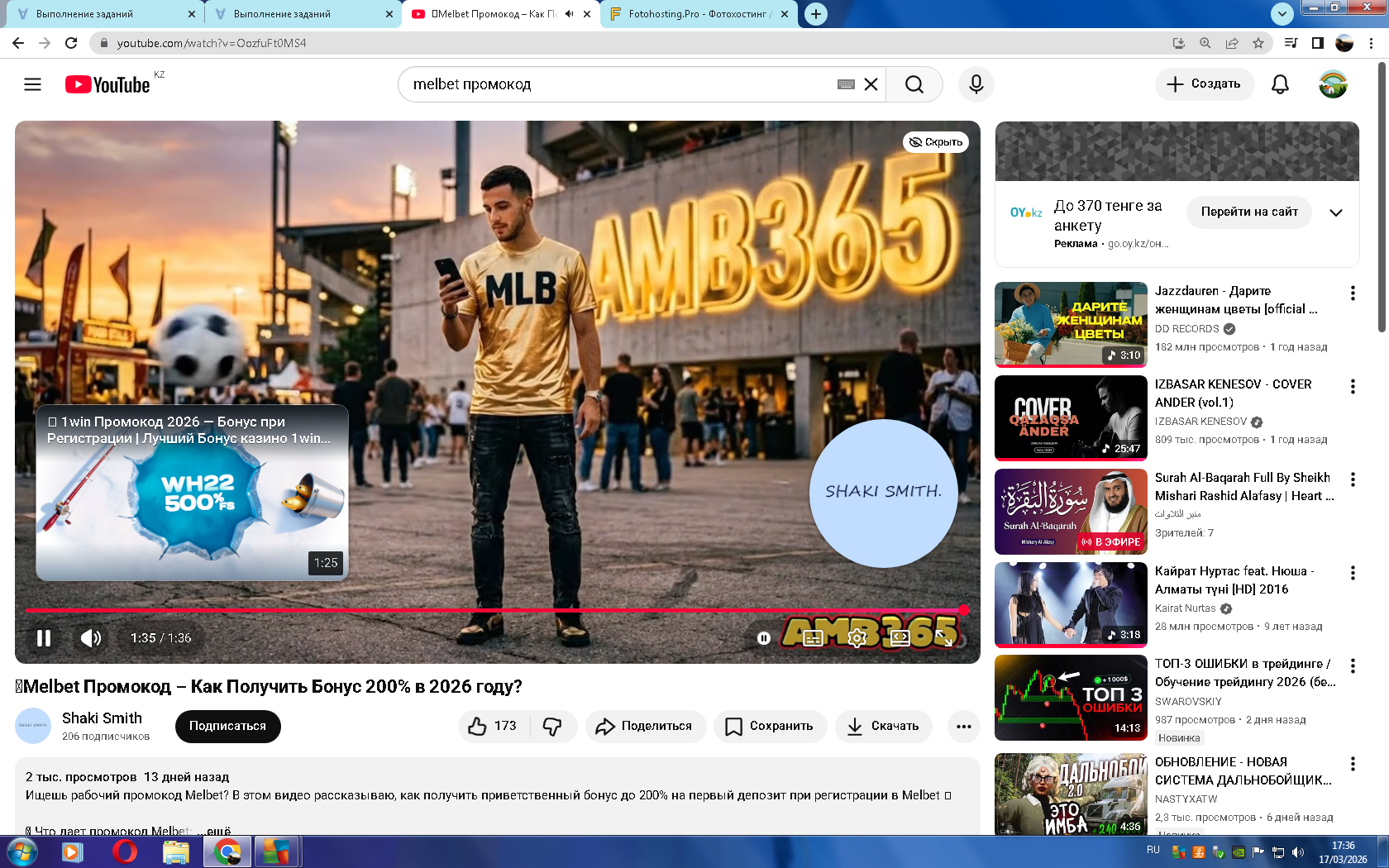Open voice search microphone
Image resolution: width=1389 pixels, height=868 pixels.
point(976,84)
